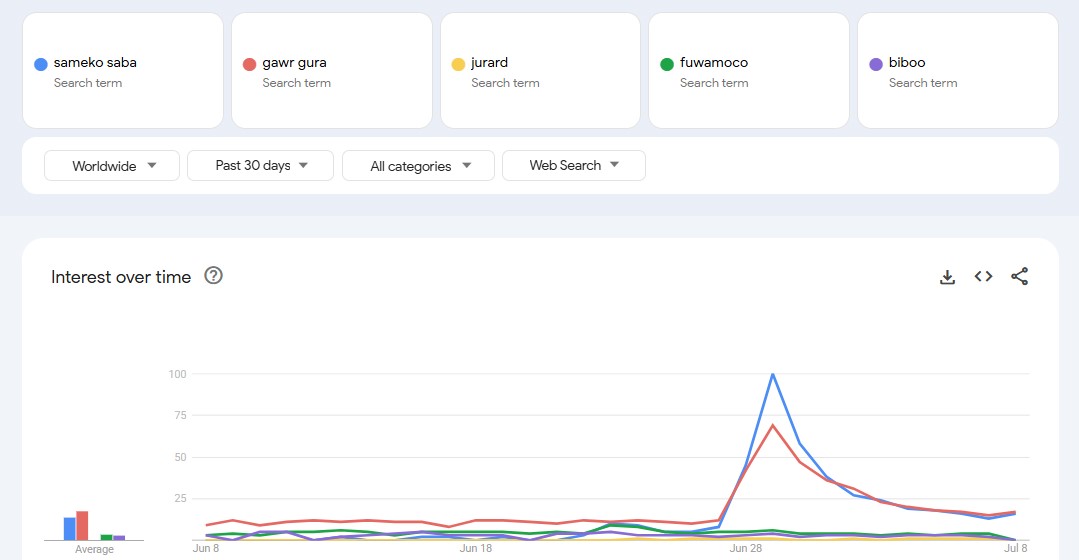Select the fuwamoco search term card

click(x=748, y=71)
